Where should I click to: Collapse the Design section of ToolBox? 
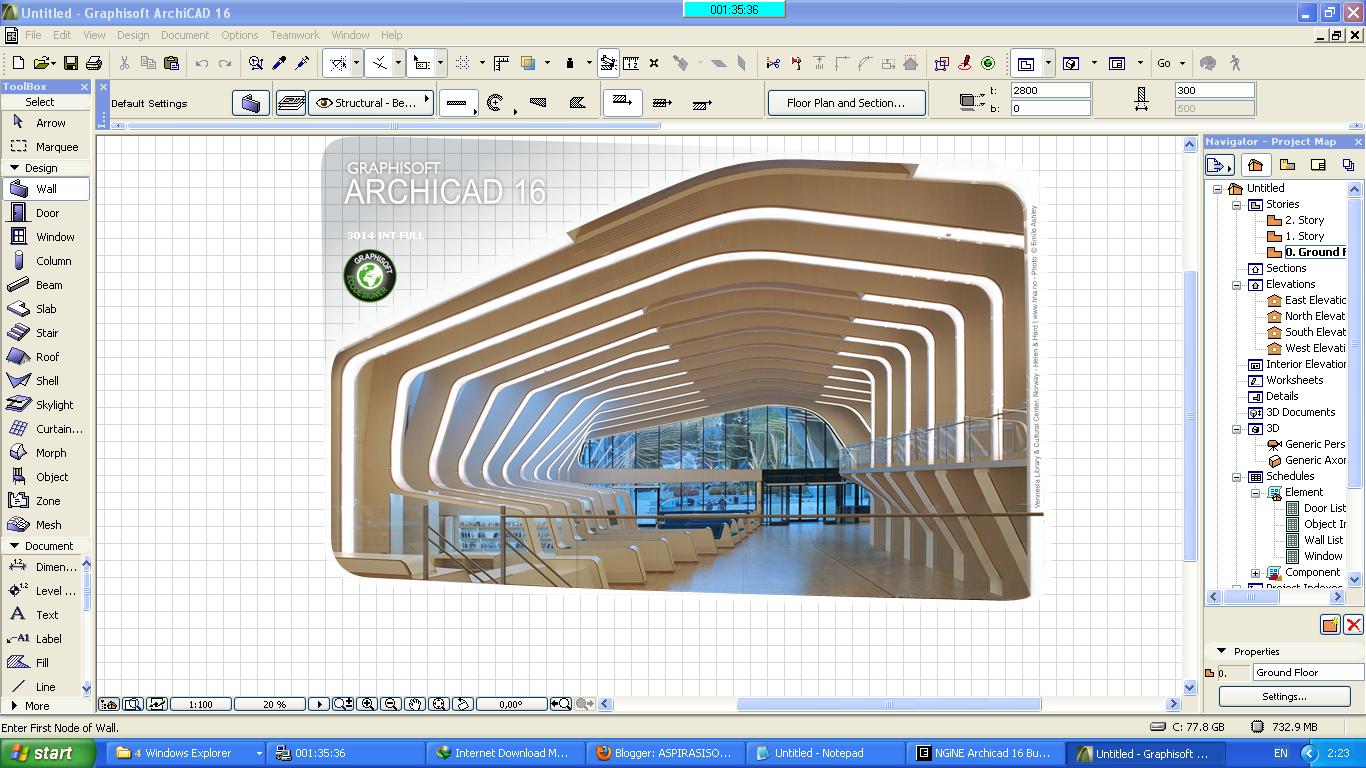click(x=14, y=168)
